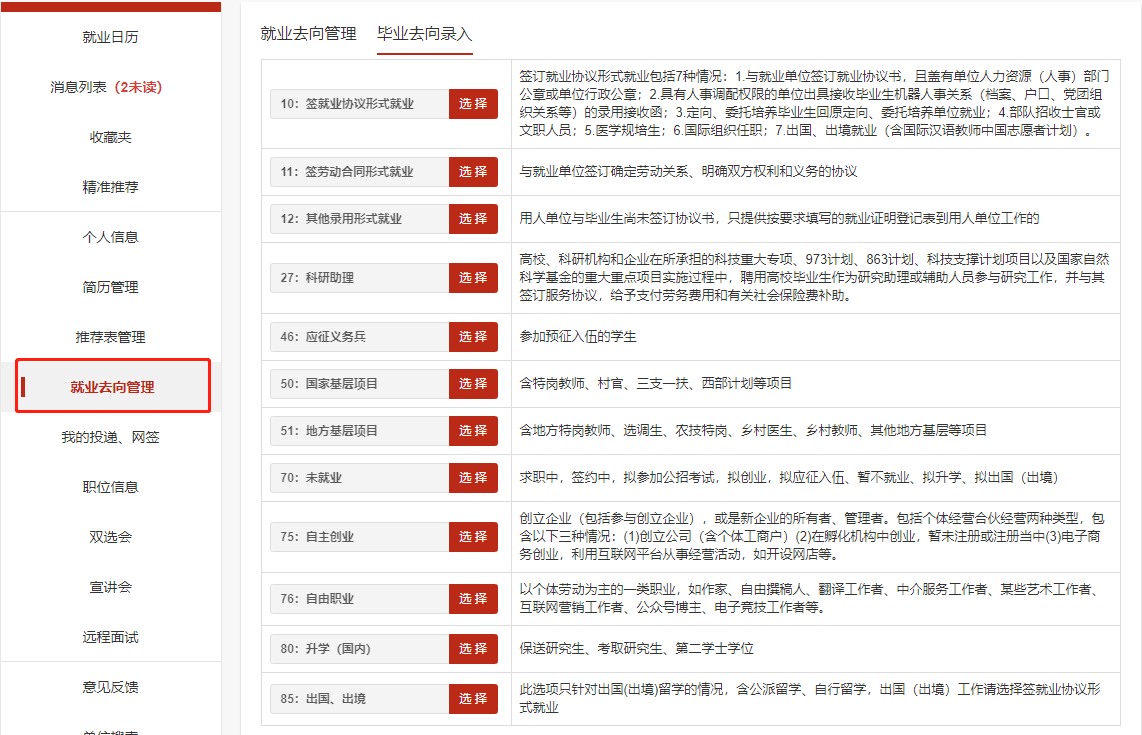Select 其他录用形式就业 option's 选择 button
Screen dimensions: 1142x735
473,219
